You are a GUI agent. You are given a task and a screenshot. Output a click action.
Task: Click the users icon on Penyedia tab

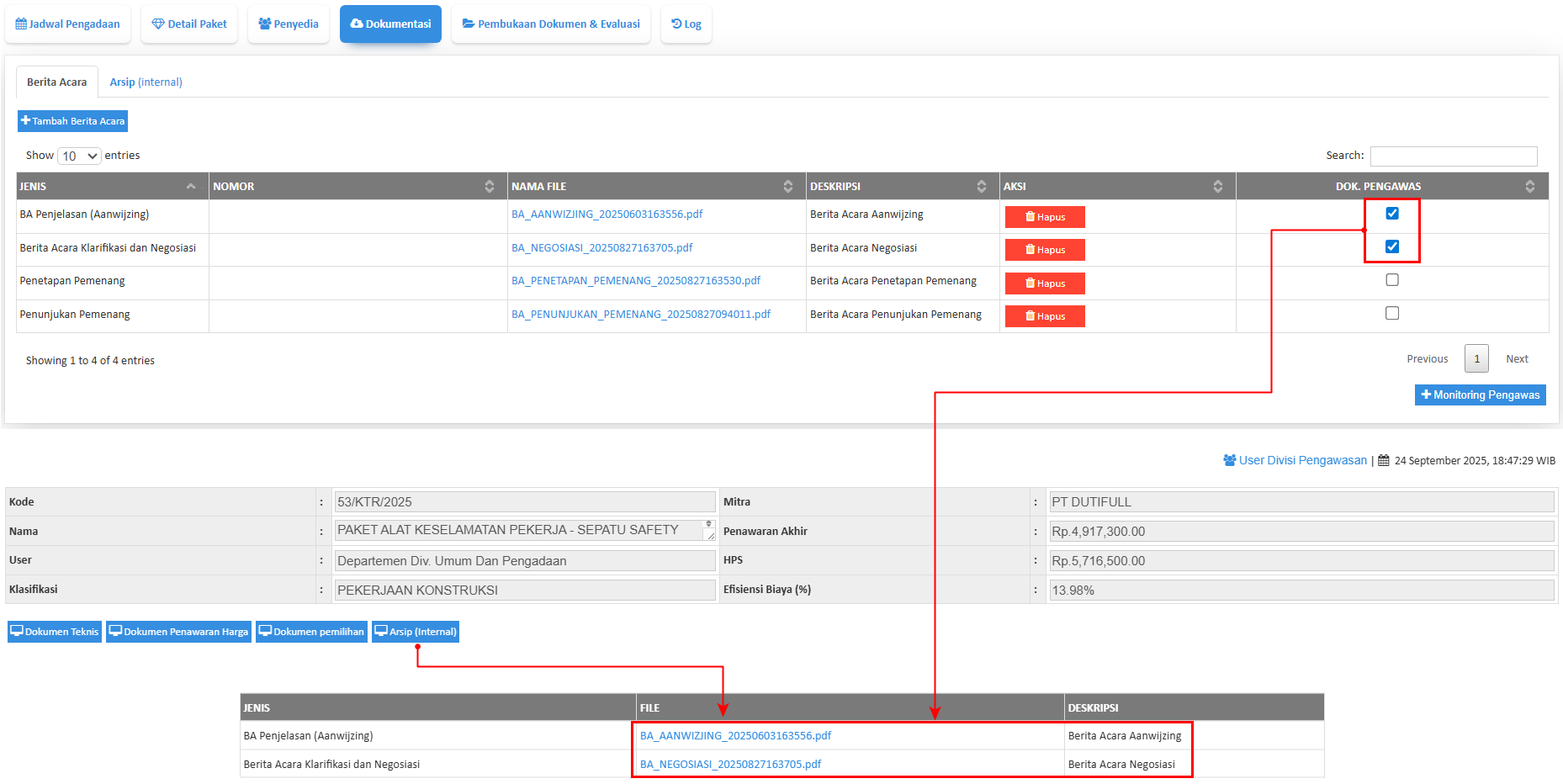coord(264,24)
